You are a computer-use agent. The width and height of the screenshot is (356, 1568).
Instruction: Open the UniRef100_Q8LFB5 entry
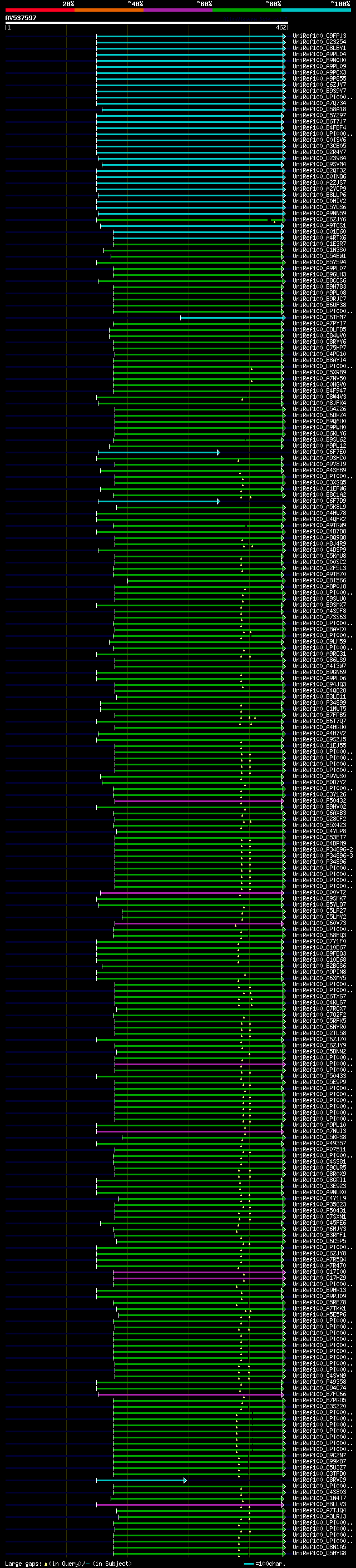(x=319, y=330)
